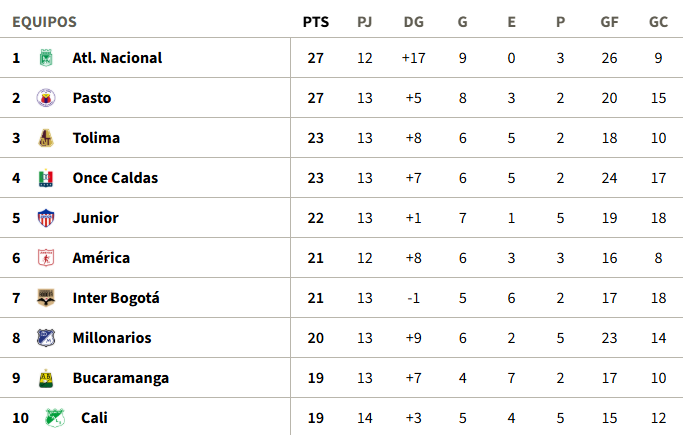Click the Tolima team crest icon
Image resolution: width=685 pixels, height=435 pixels.
tap(45, 138)
